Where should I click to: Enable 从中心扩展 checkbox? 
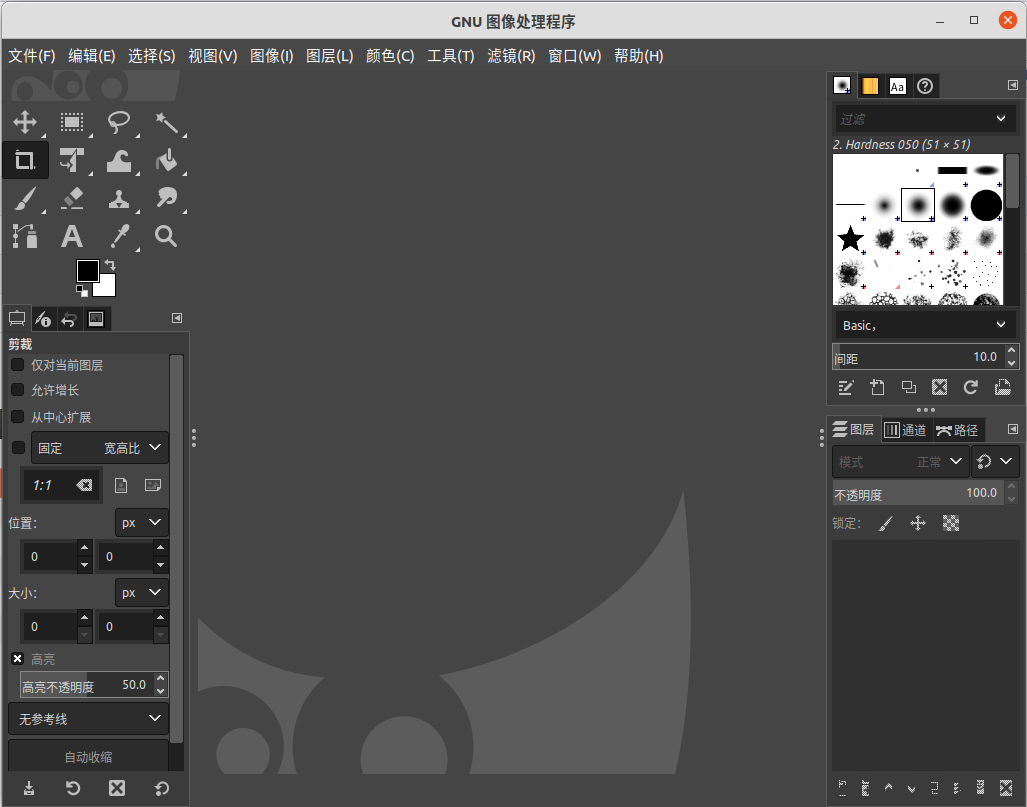18,417
